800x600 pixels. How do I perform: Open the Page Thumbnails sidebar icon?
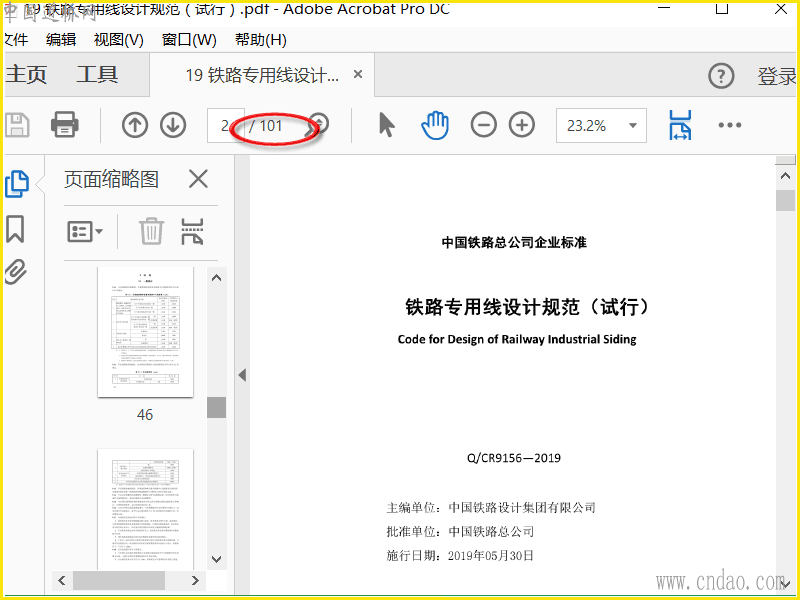17,184
